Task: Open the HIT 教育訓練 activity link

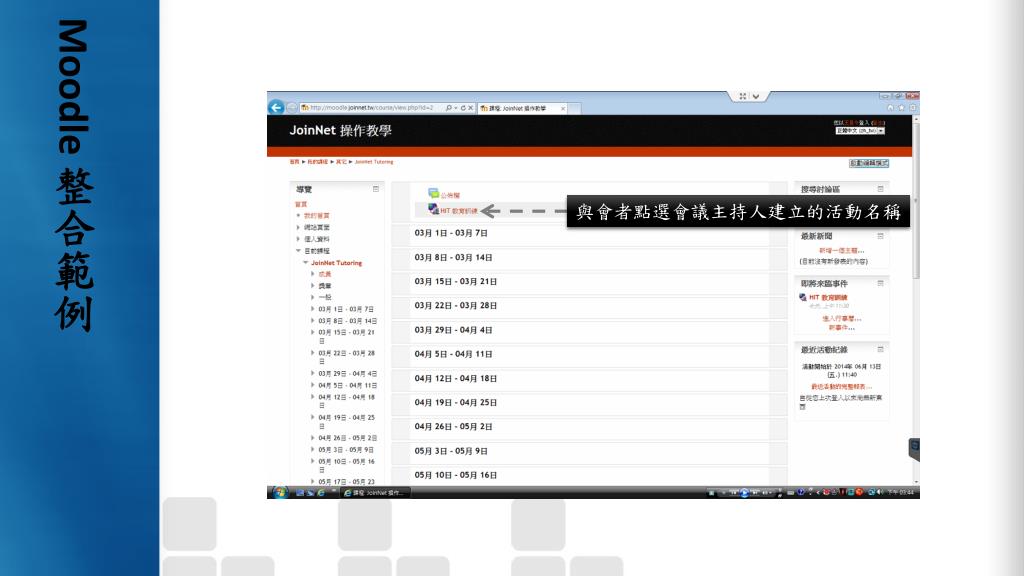Action: tap(458, 211)
